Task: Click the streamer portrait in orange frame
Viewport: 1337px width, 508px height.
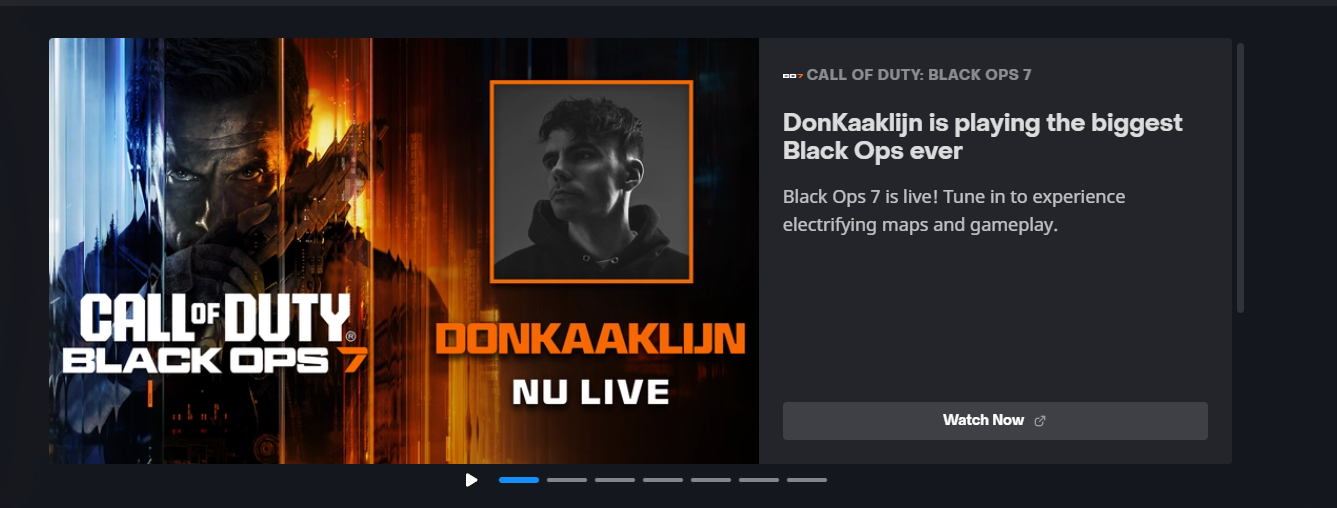Action: [x=591, y=181]
